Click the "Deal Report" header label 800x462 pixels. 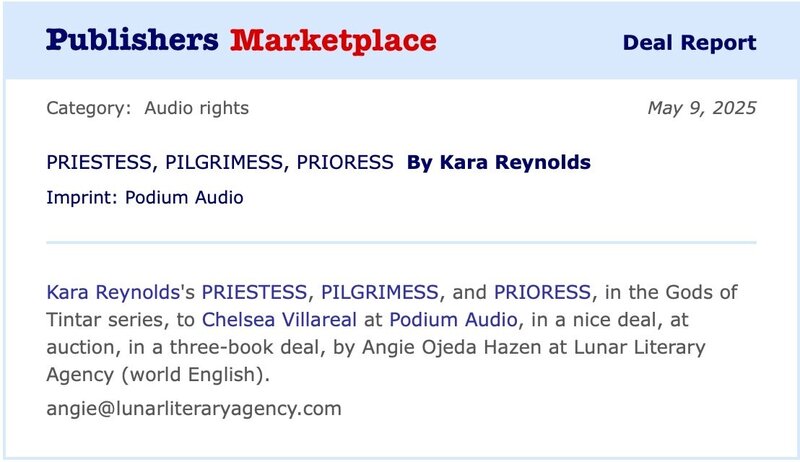689,43
